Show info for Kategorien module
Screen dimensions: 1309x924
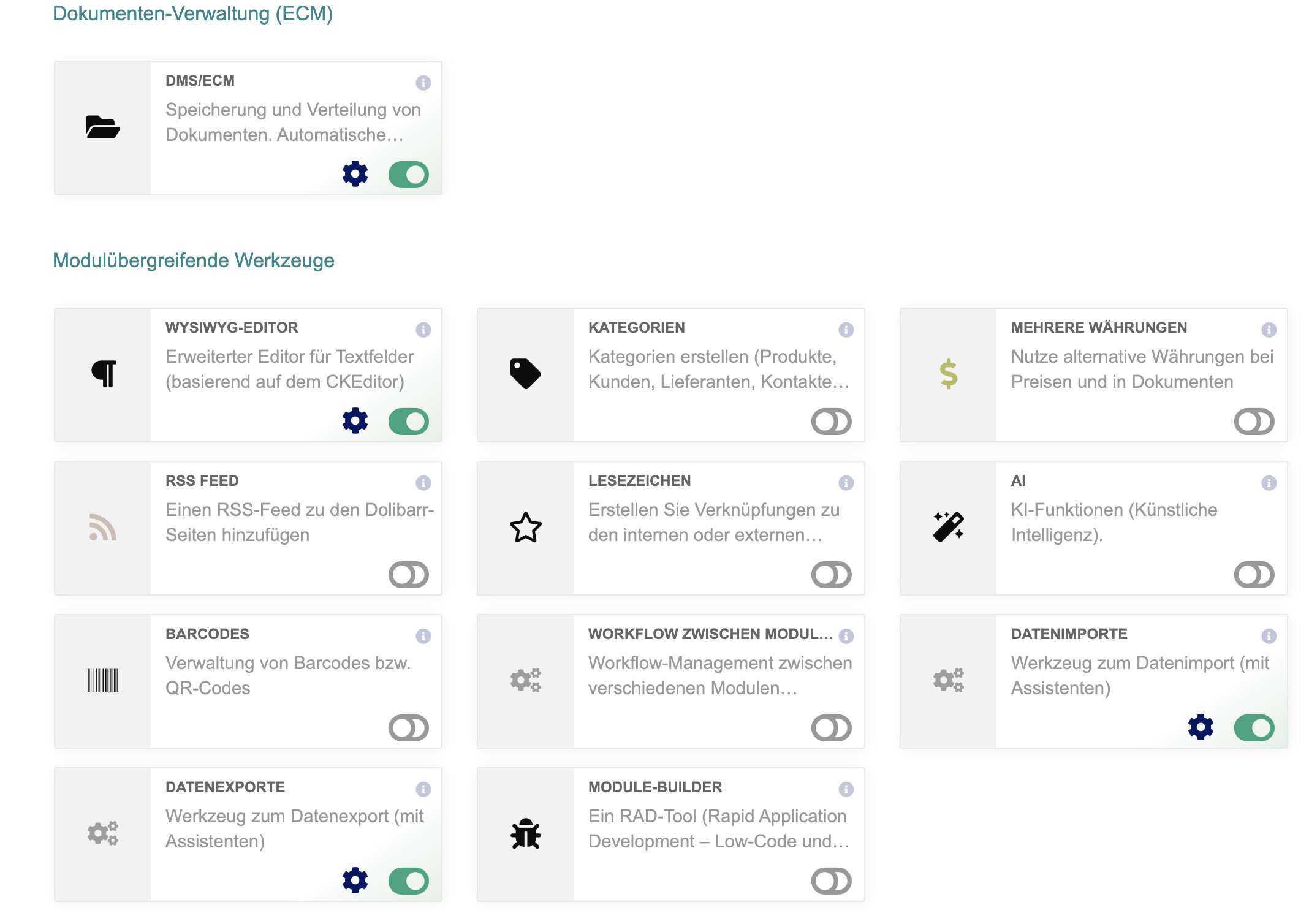(x=846, y=330)
